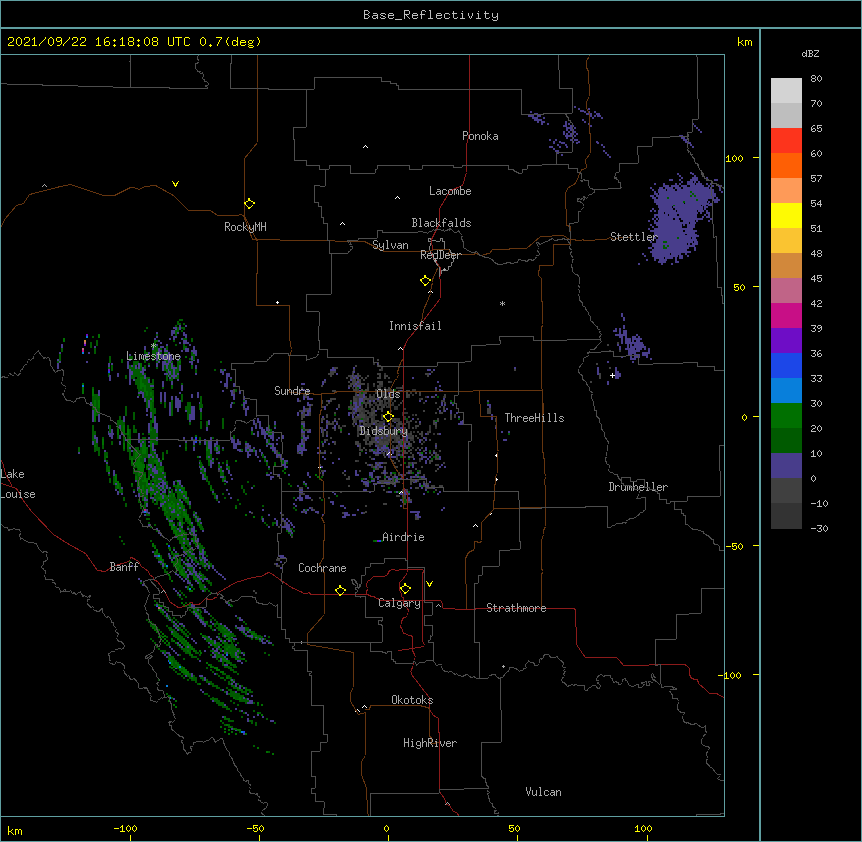Click the large purple echo near Stettler
Viewport: 862px width, 842px height.
677,220
